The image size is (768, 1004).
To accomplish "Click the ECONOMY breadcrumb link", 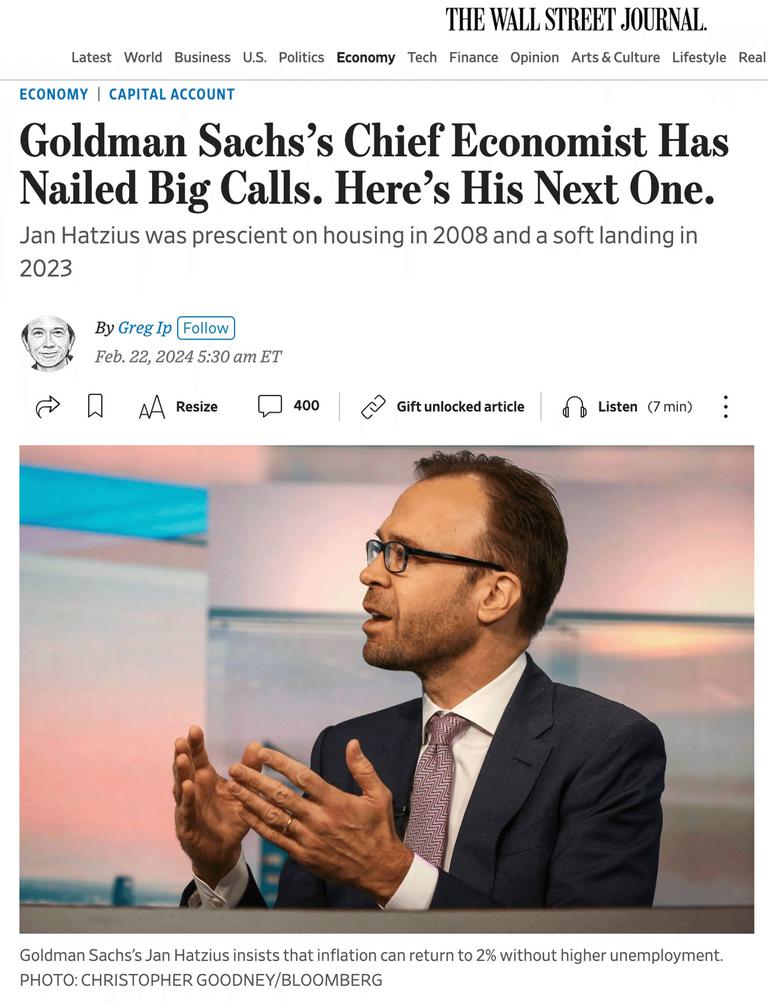I will [x=54, y=94].
